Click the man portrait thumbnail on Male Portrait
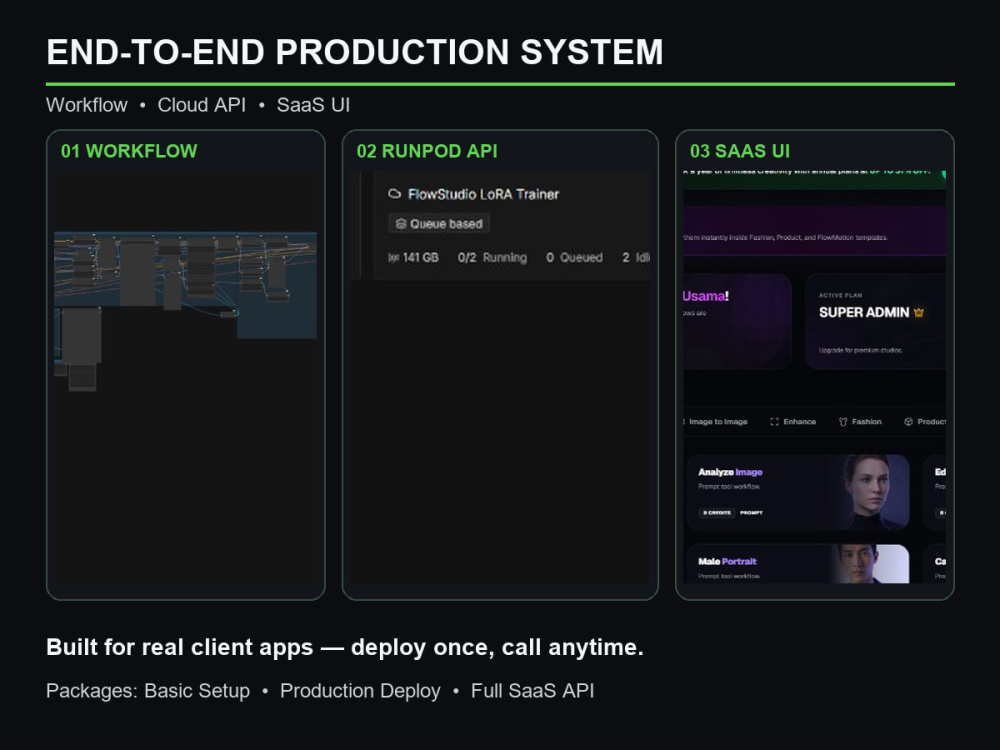1000x750 pixels. (x=871, y=564)
